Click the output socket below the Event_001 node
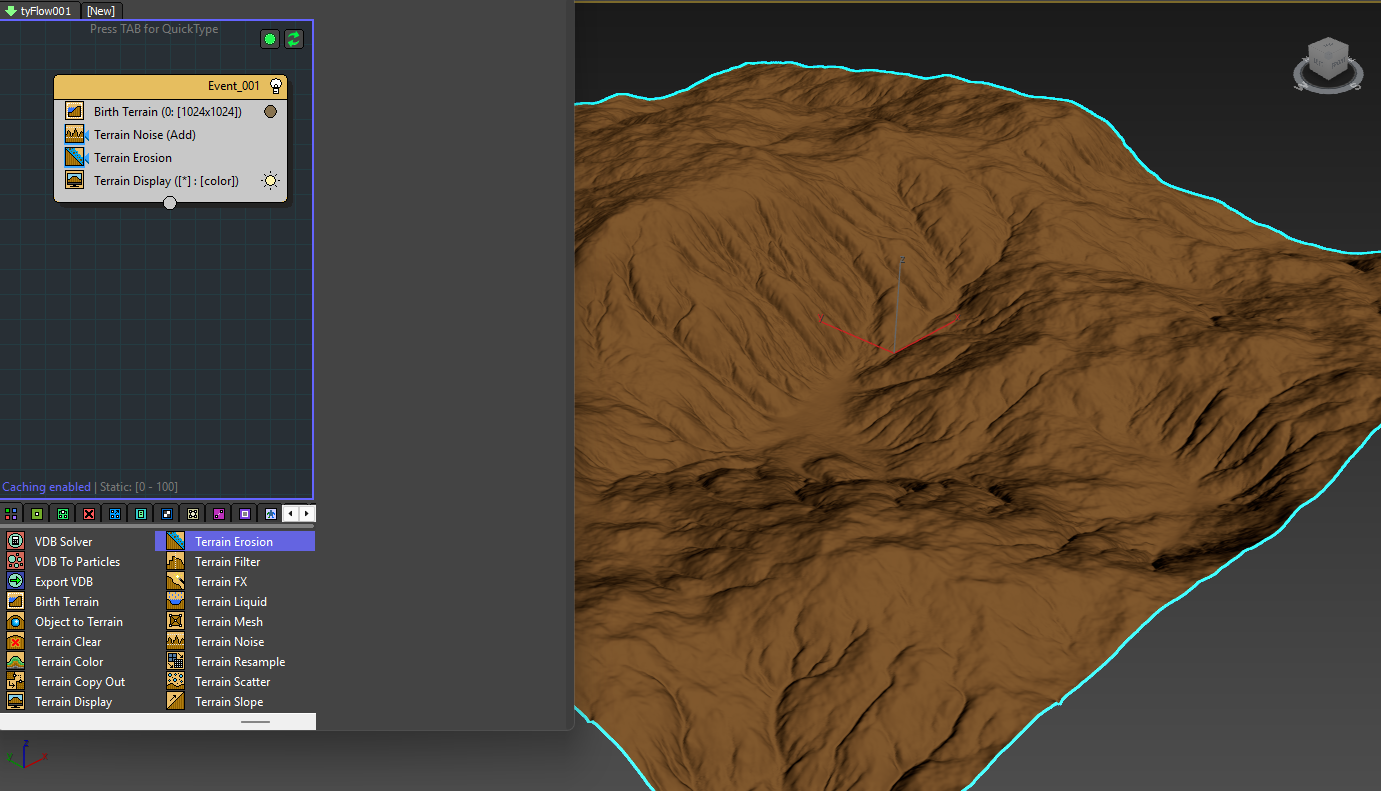This screenshot has width=1381, height=791. click(x=170, y=202)
